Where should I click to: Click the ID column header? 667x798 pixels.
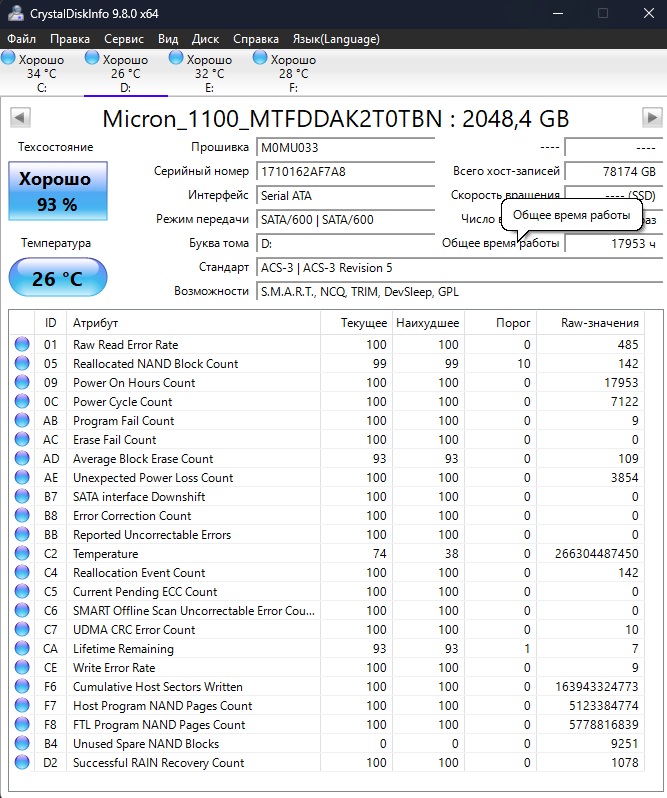coord(50,323)
